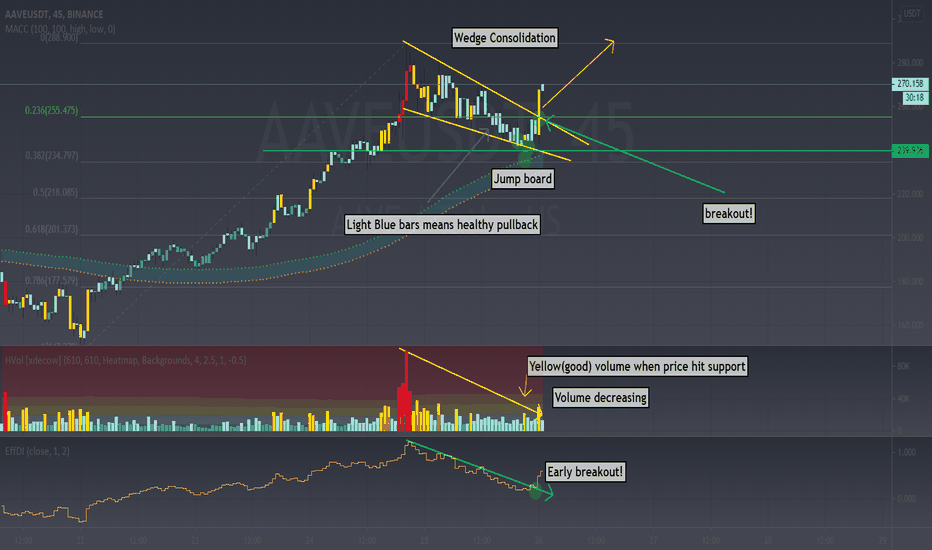The width and height of the screenshot is (932, 550).
Task: Select the breakout! text note
Action: pos(729,213)
